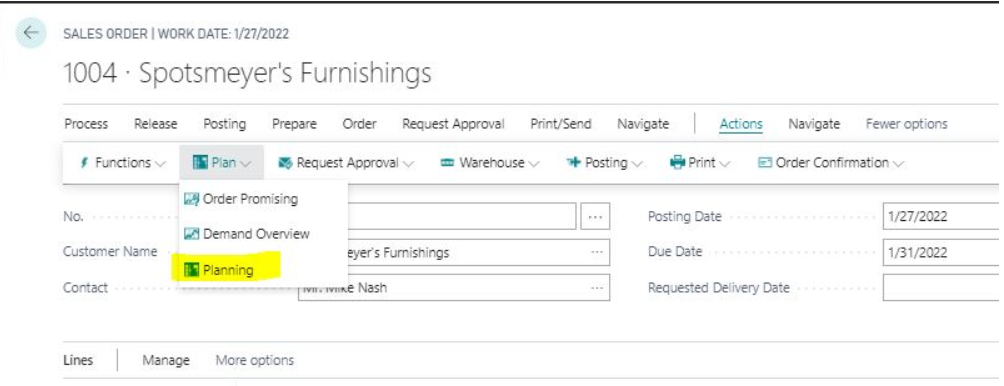Select Planning from the Plan dropdown
Image resolution: width=1004 pixels, height=386 pixels.
tap(228, 270)
